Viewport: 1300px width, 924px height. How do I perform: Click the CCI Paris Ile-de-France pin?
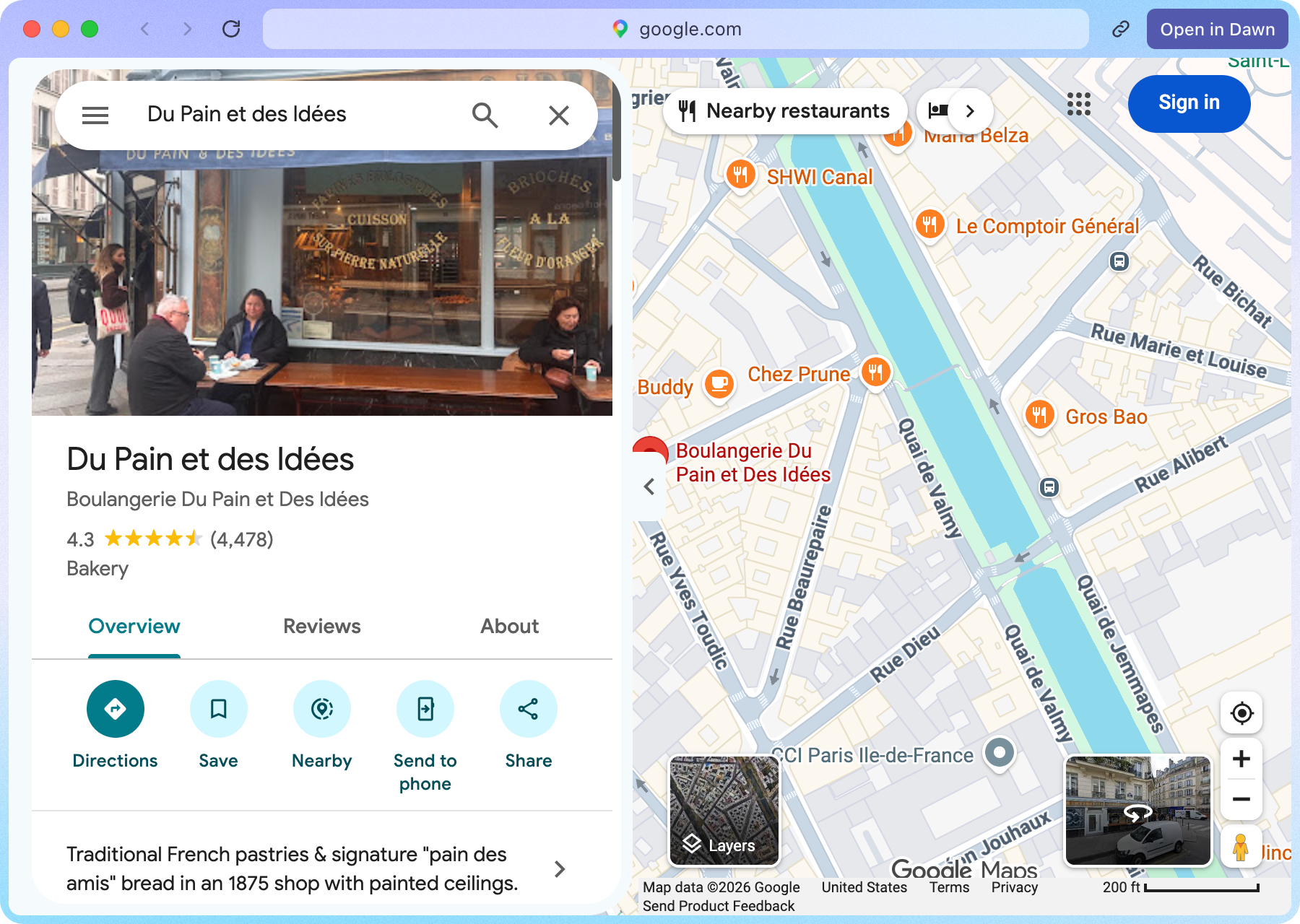[1000, 754]
